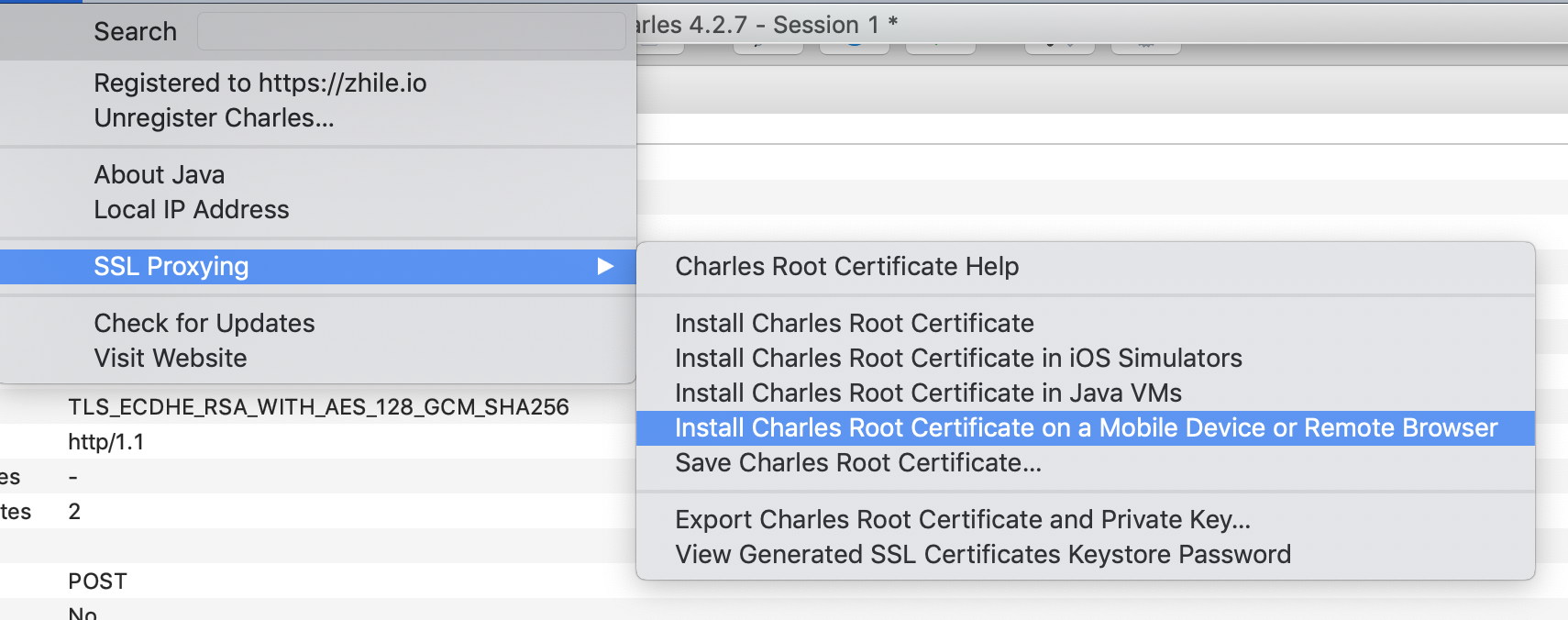
Task: Select the SSL Proxying menu item
Action: pyautogui.click(x=171, y=267)
